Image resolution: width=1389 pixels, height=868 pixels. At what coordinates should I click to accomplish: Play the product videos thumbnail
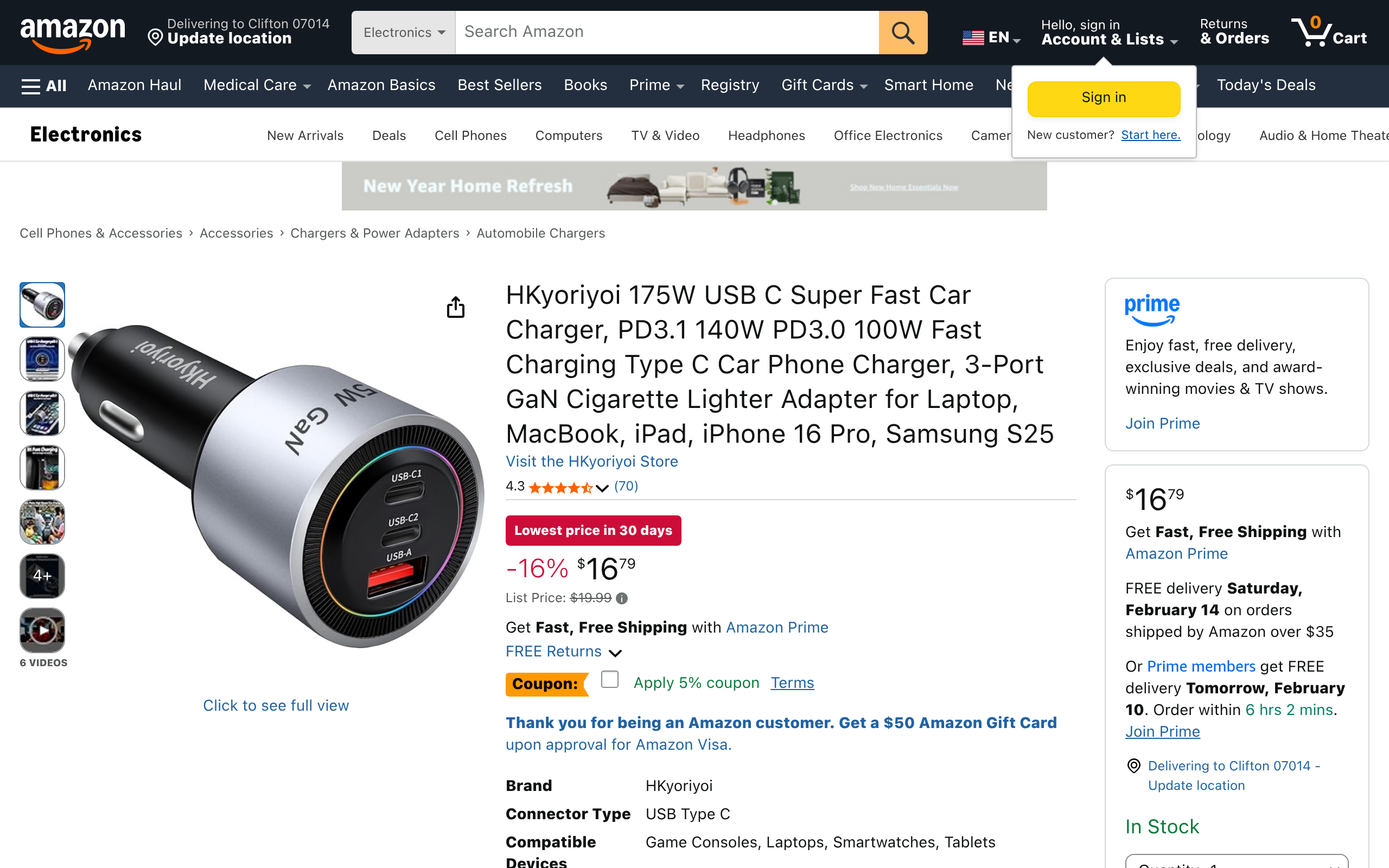[x=42, y=630]
